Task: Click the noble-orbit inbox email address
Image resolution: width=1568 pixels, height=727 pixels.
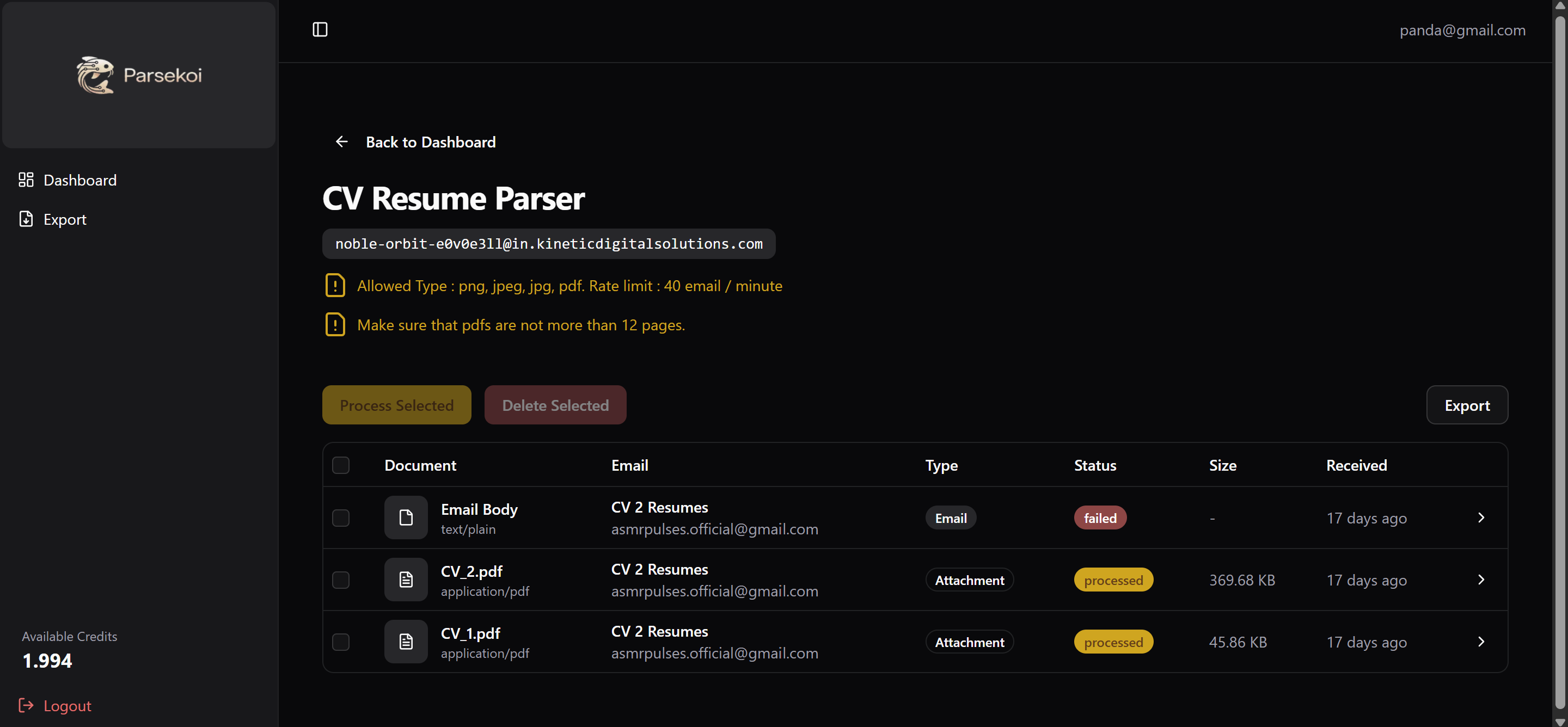Action: 548,244
